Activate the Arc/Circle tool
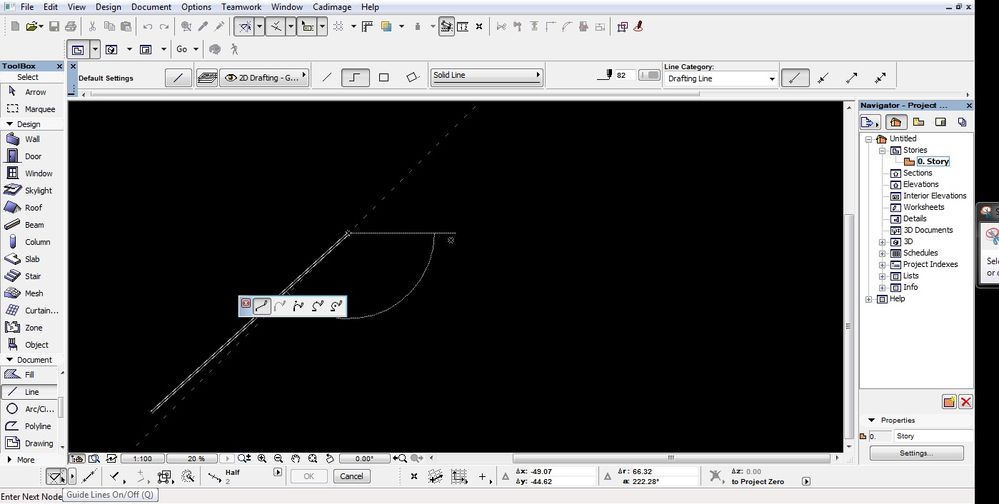Screen dimensions: 999x504 [29, 409]
